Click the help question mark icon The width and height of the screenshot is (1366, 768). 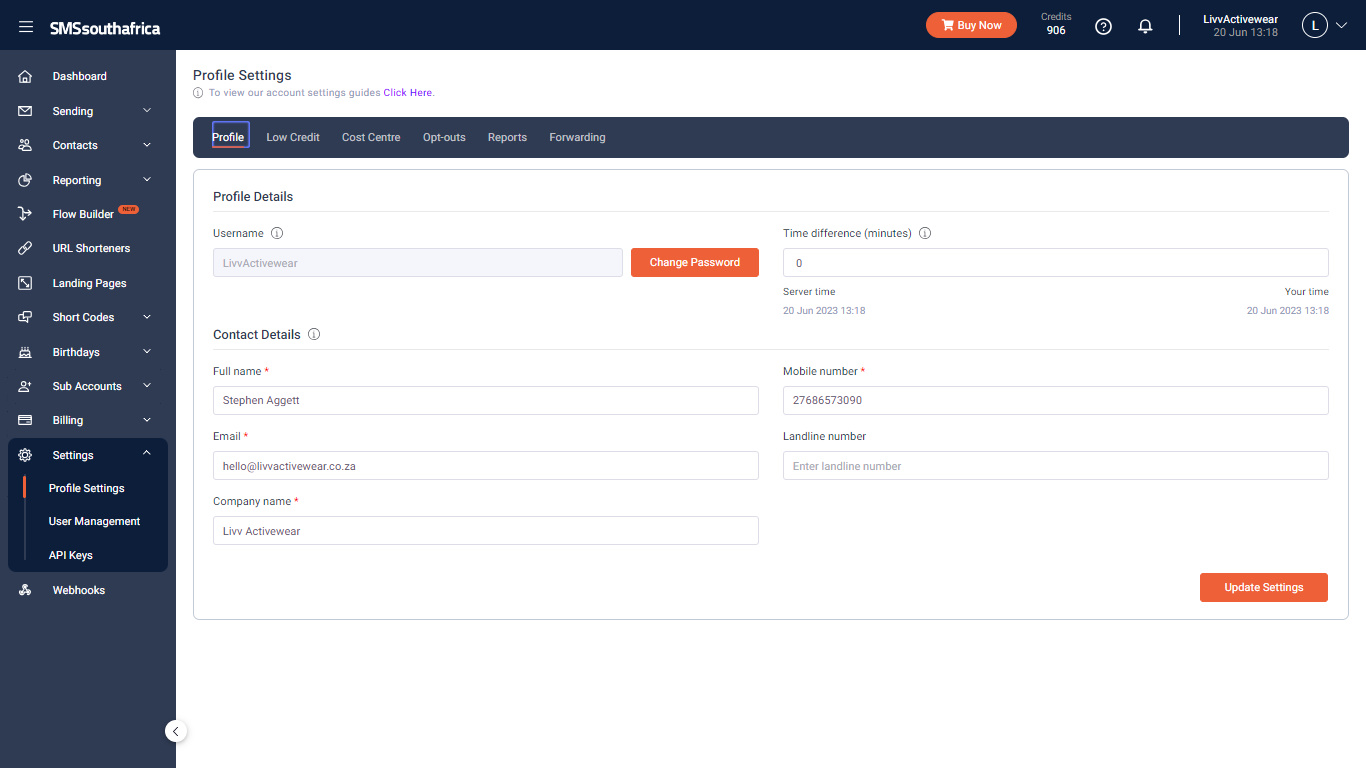(1103, 26)
